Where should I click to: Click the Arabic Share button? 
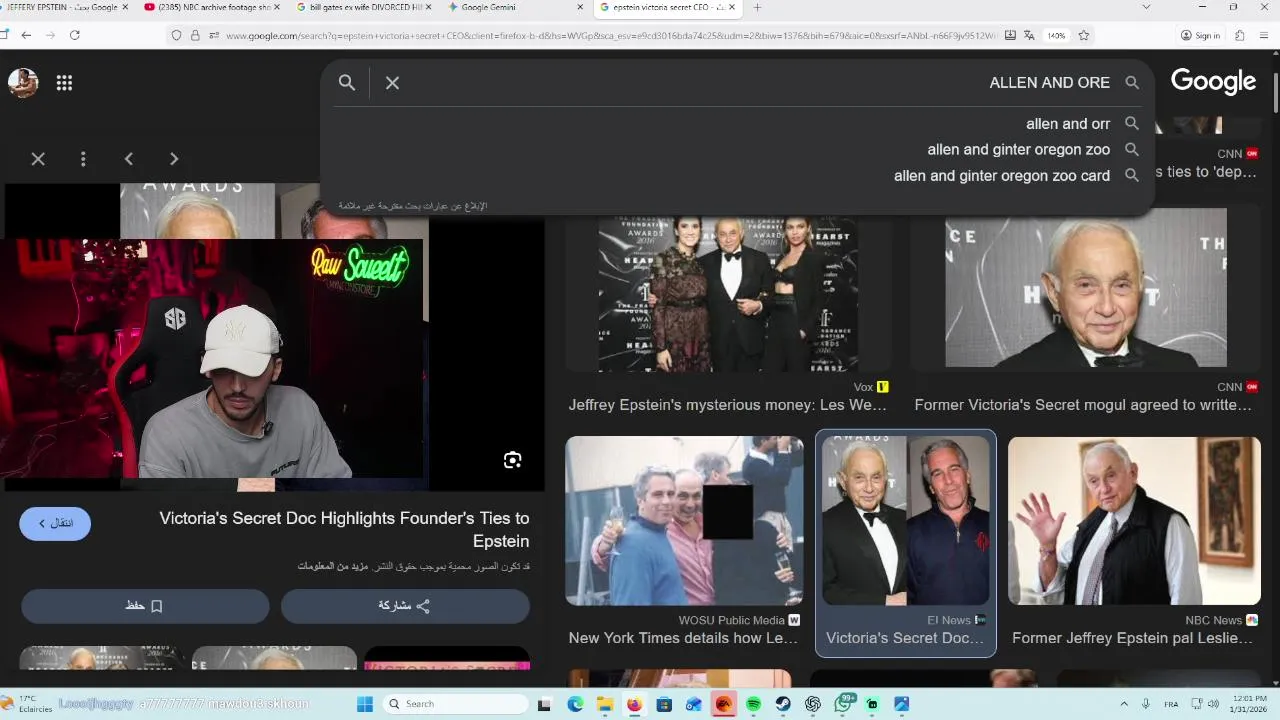pos(405,606)
